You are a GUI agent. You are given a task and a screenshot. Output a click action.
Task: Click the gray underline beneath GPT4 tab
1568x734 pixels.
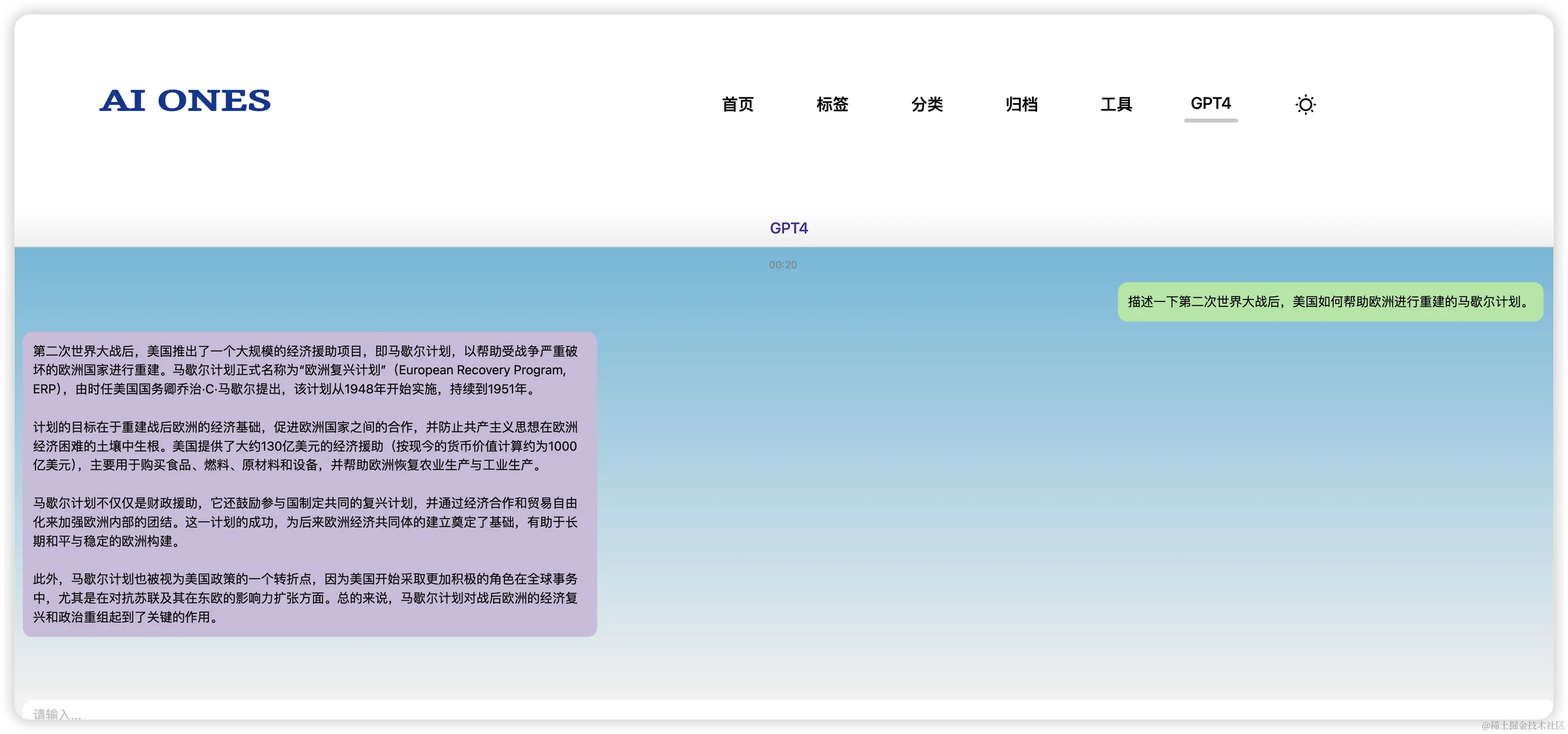1210,120
